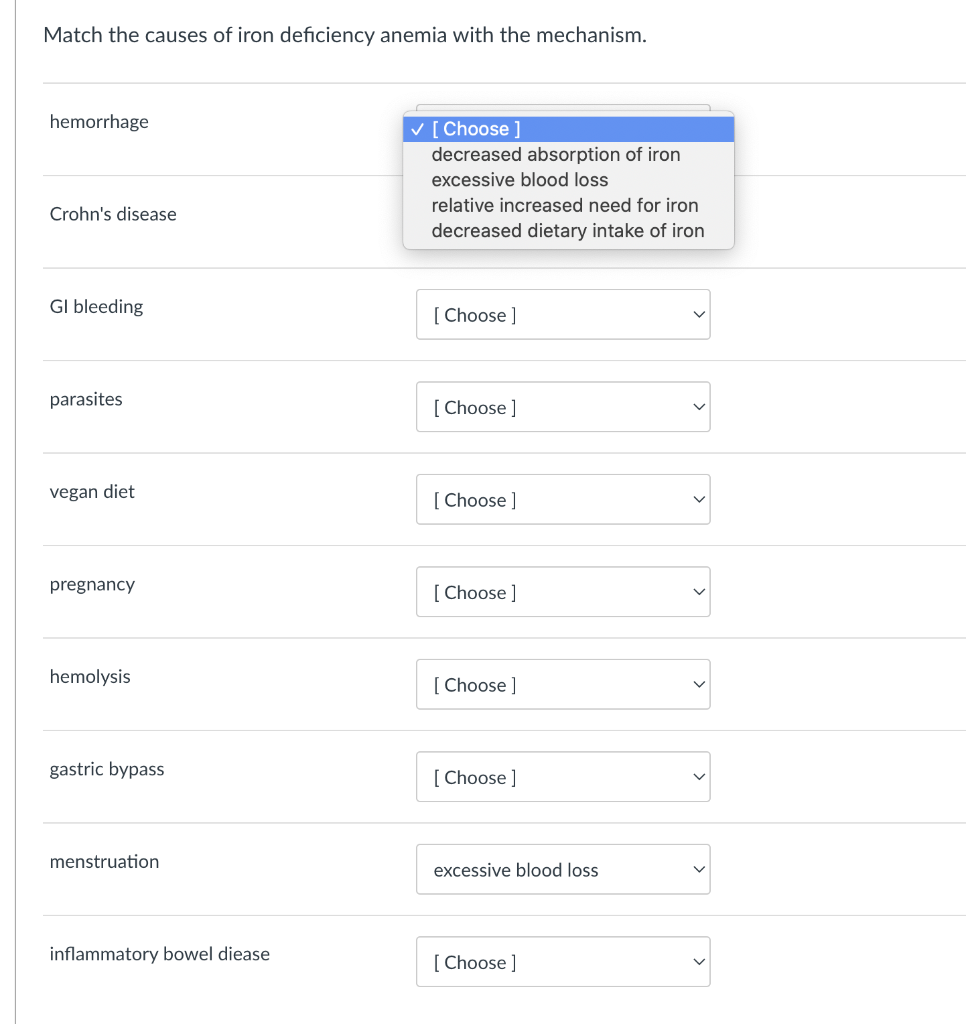The width and height of the screenshot is (966, 1024).
Task: Click the hemolysis dropdown chevron arrow
Action: [x=697, y=685]
